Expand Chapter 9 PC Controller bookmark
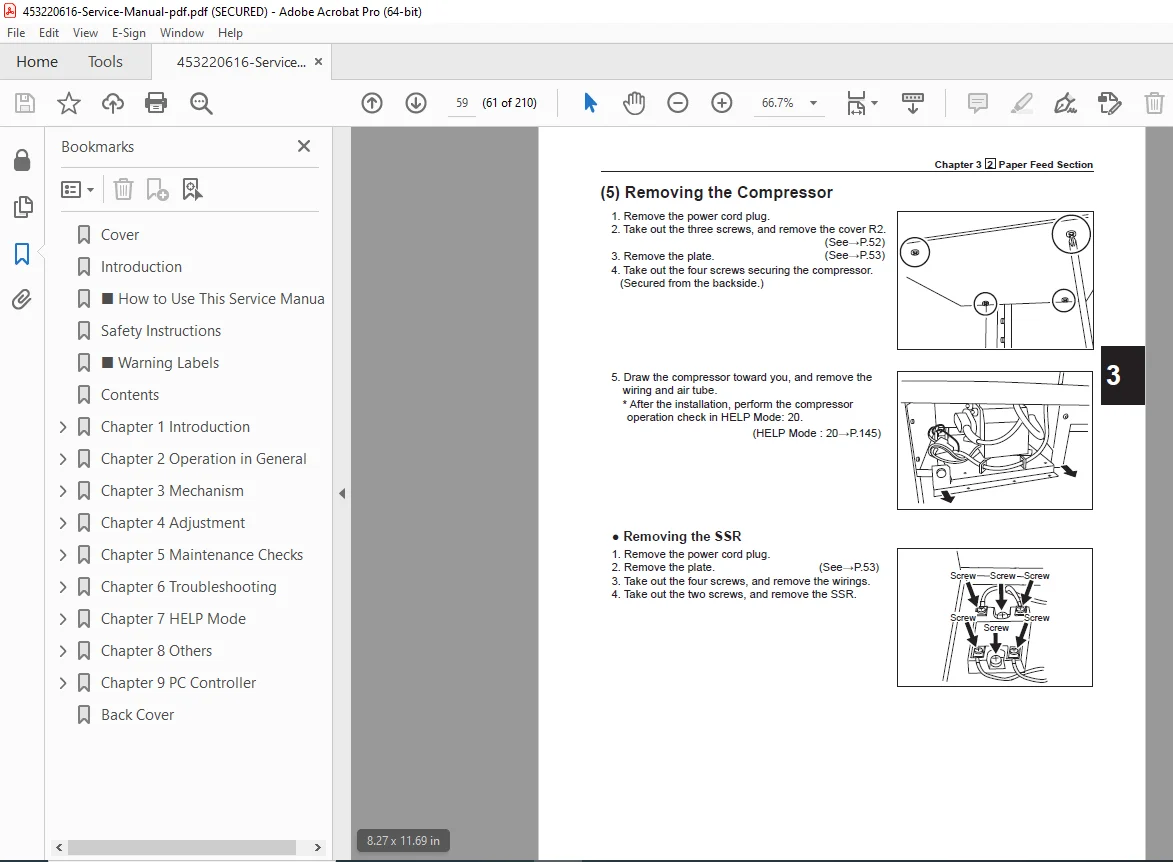1173x862 pixels. tap(63, 683)
